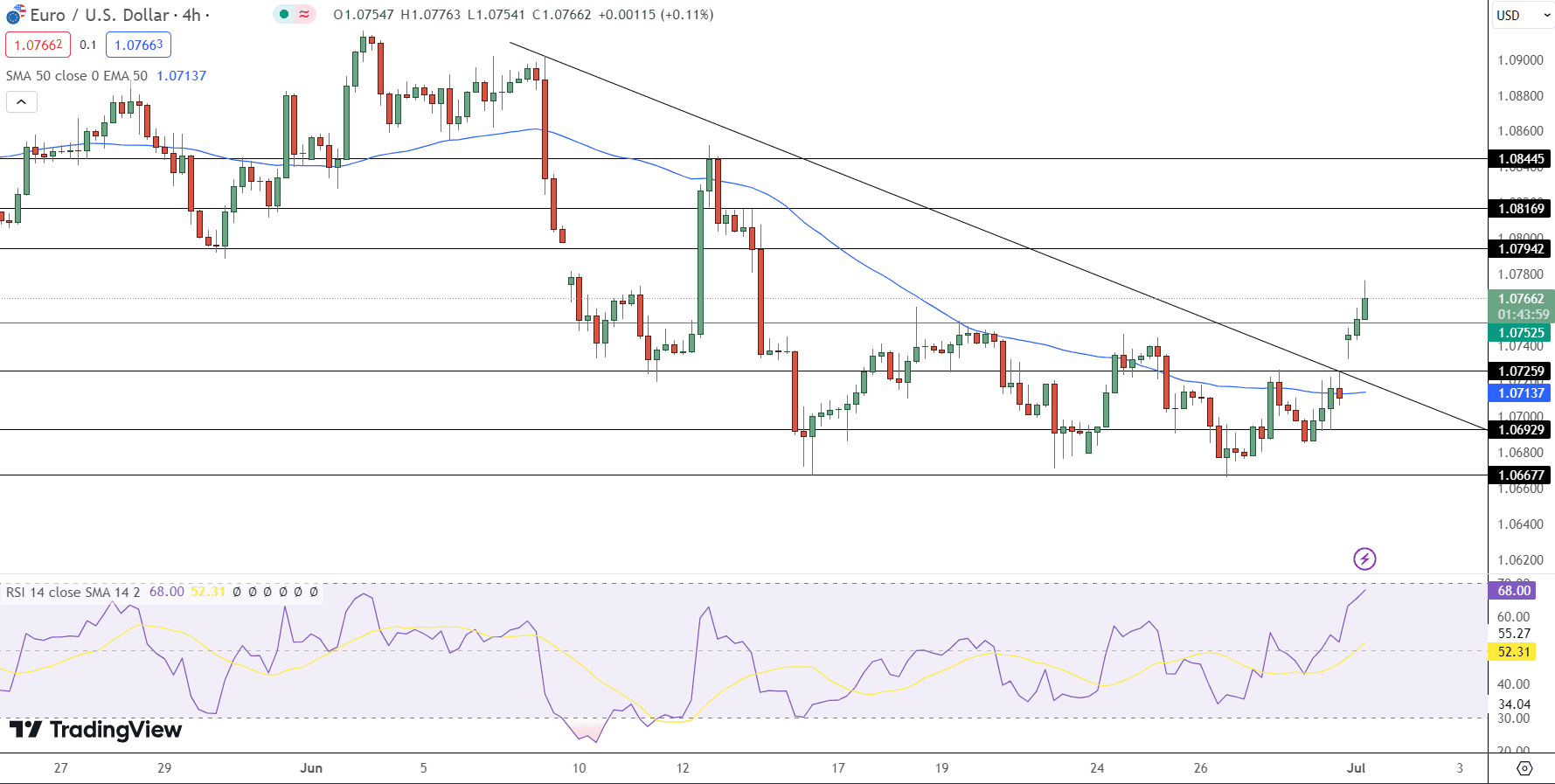Click RSI value 68.00 in the legend

tap(166, 592)
